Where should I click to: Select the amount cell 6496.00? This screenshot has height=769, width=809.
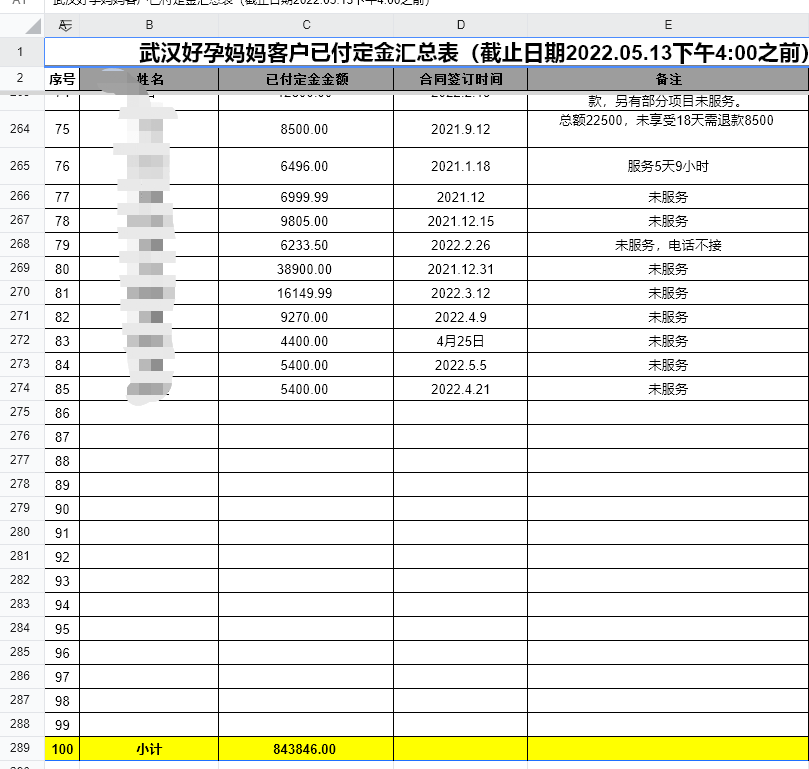point(306,166)
